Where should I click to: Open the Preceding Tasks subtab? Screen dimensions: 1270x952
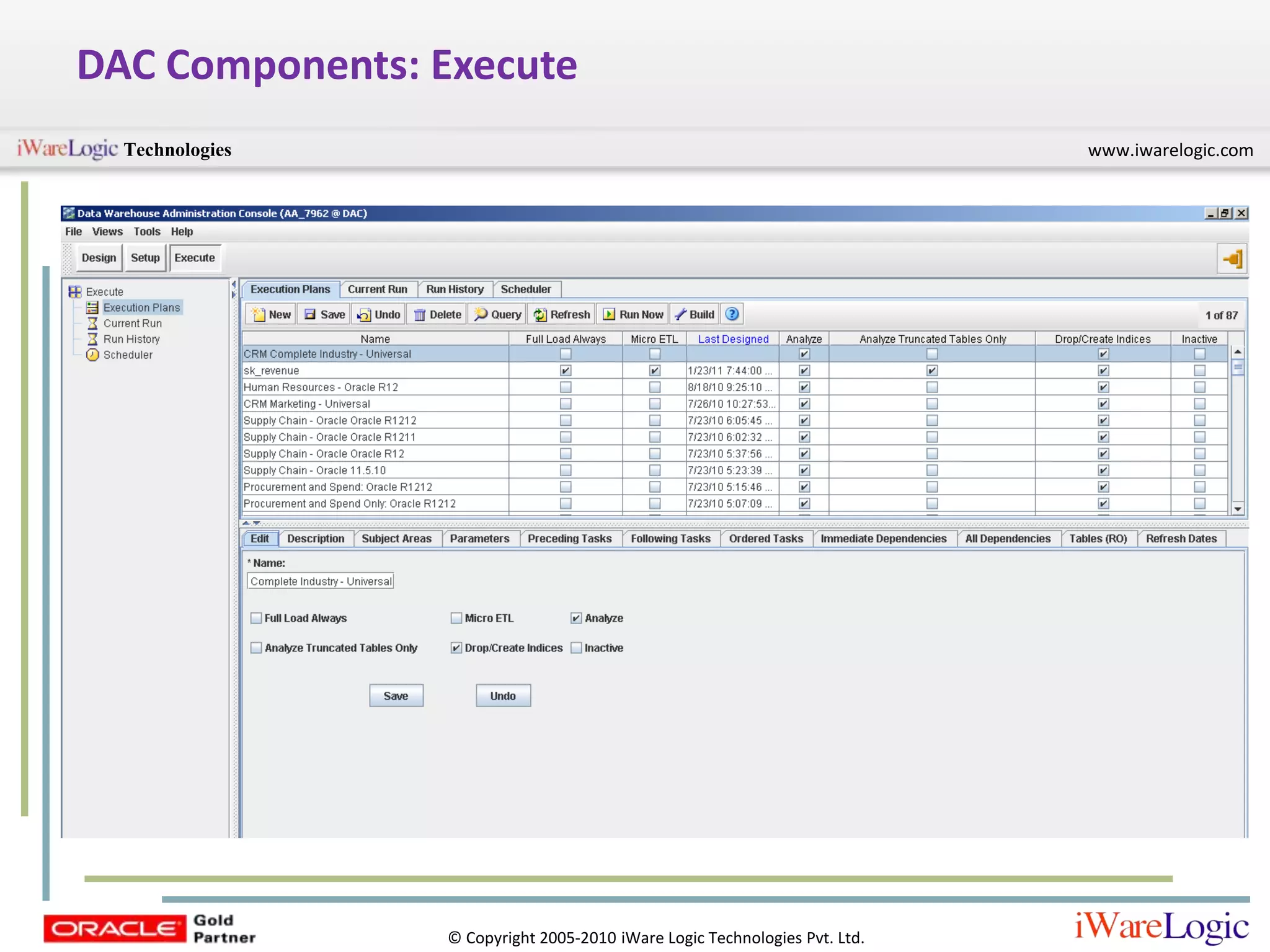point(569,539)
